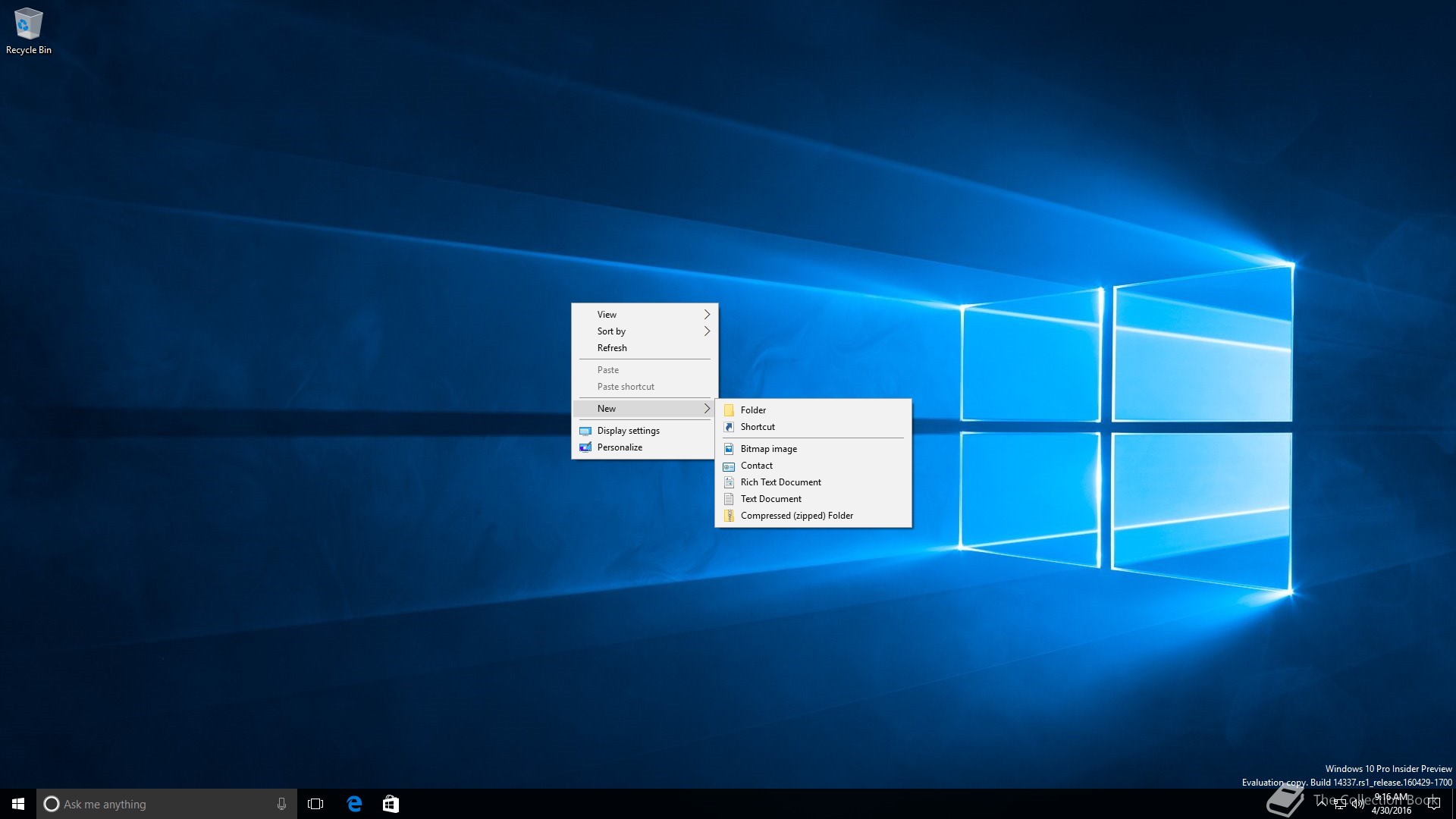
Task: Open the Action Center notification icon
Action: click(x=1434, y=804)
